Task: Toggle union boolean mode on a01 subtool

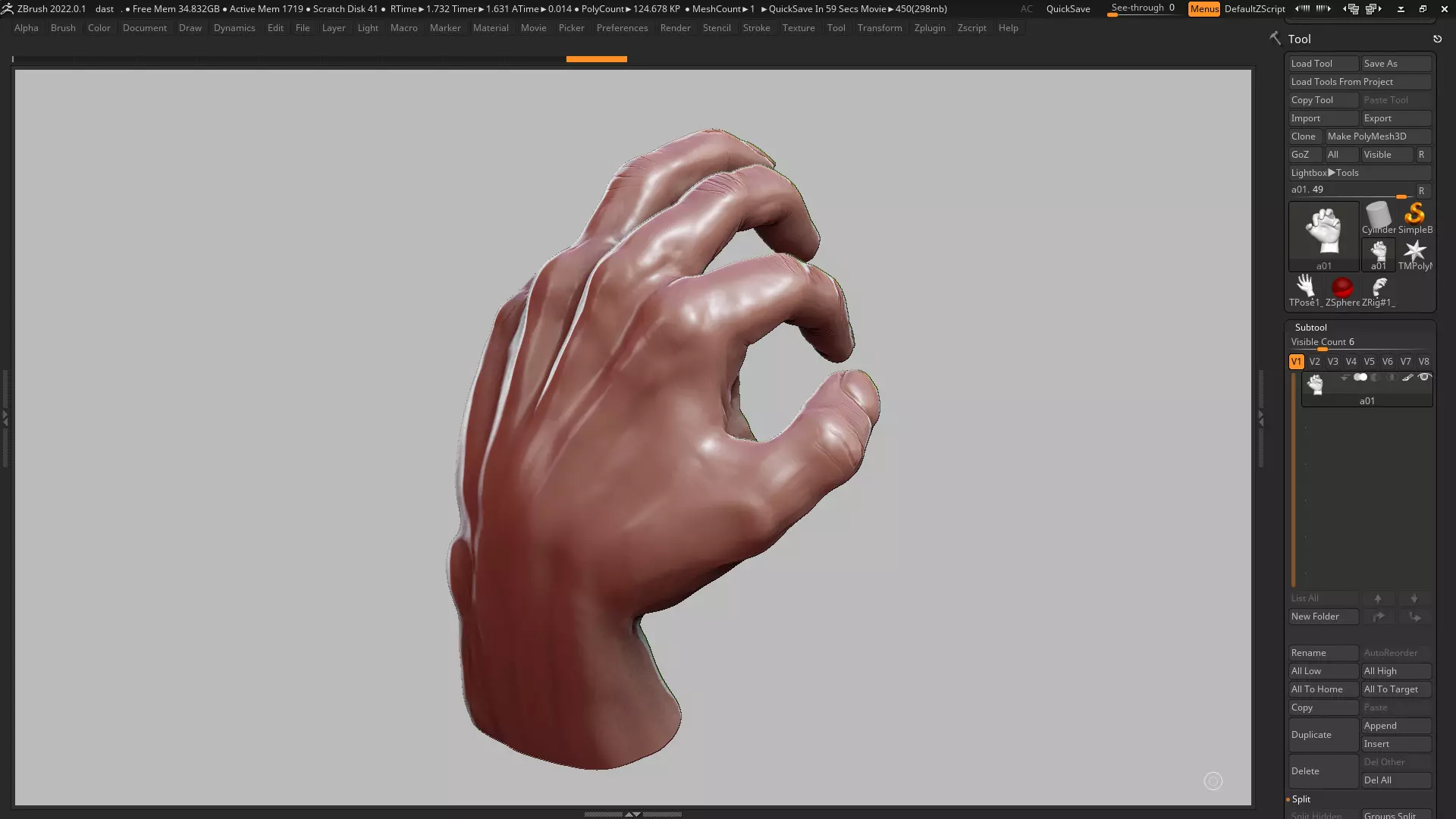Action: pyautogui.click(x=1360, y=378)
